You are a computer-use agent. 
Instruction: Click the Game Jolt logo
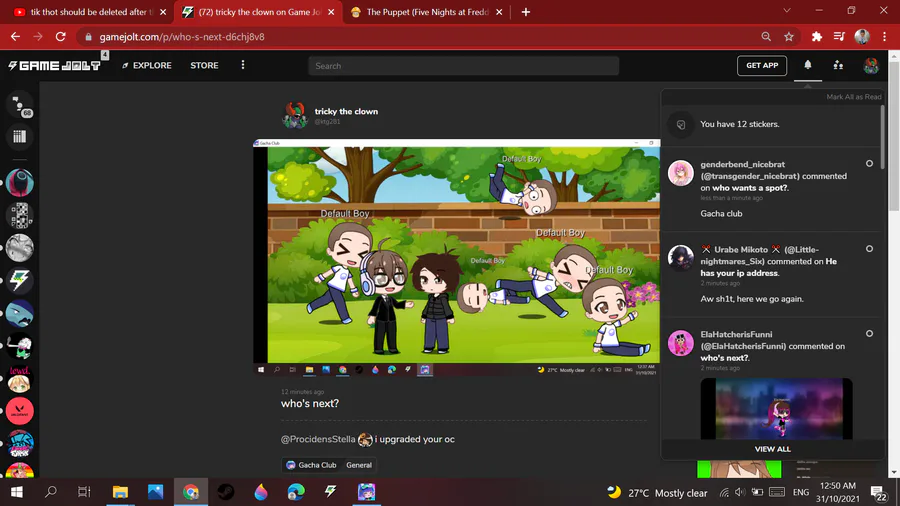(x=55, y=65)
